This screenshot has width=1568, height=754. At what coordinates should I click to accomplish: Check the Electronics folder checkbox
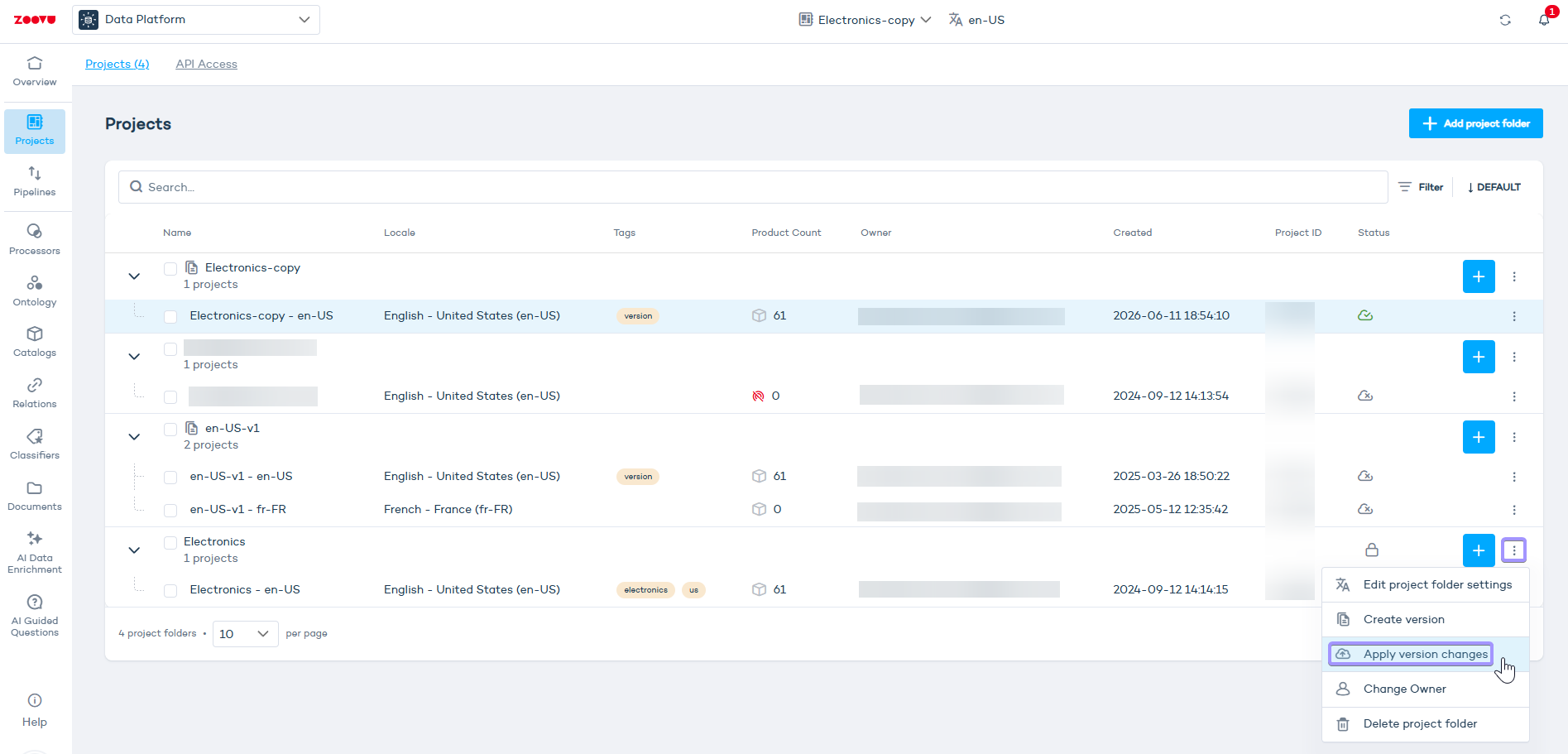tap(170, 543)
